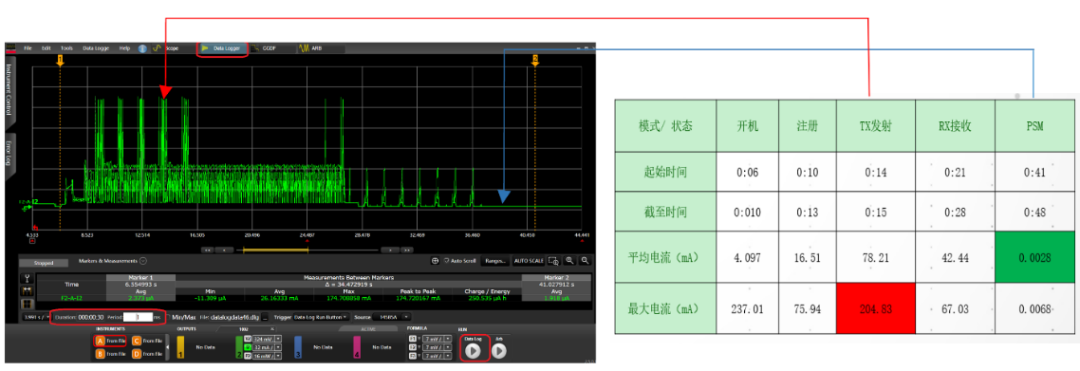Open the sample rate dropdown

tap(36, 317)
